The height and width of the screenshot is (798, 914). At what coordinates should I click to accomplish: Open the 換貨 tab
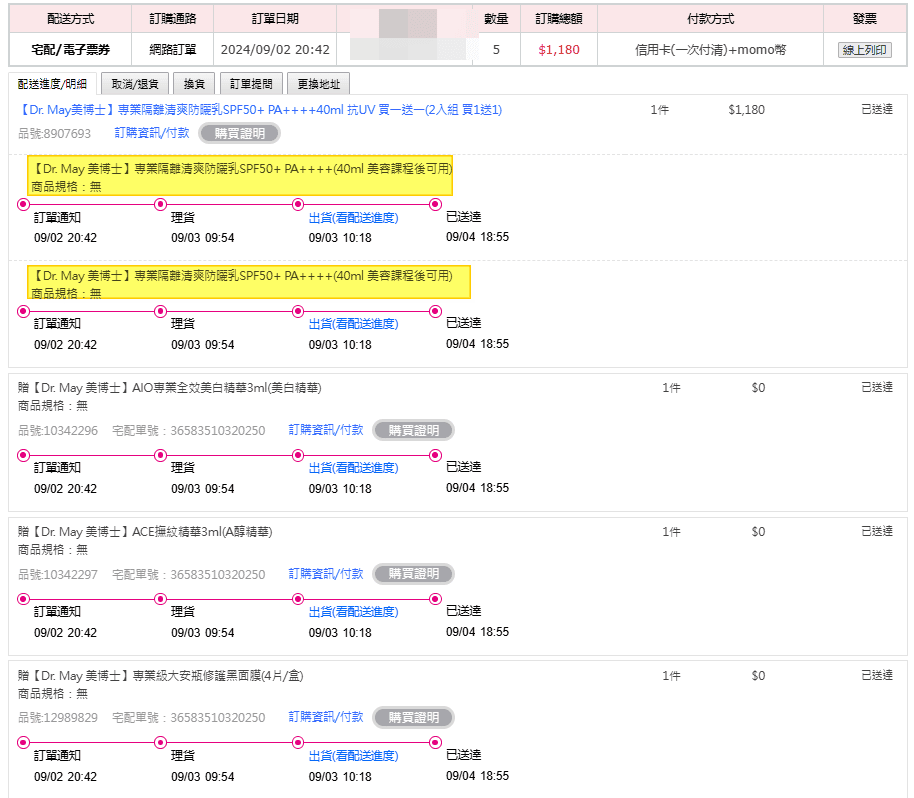(193, 85)
